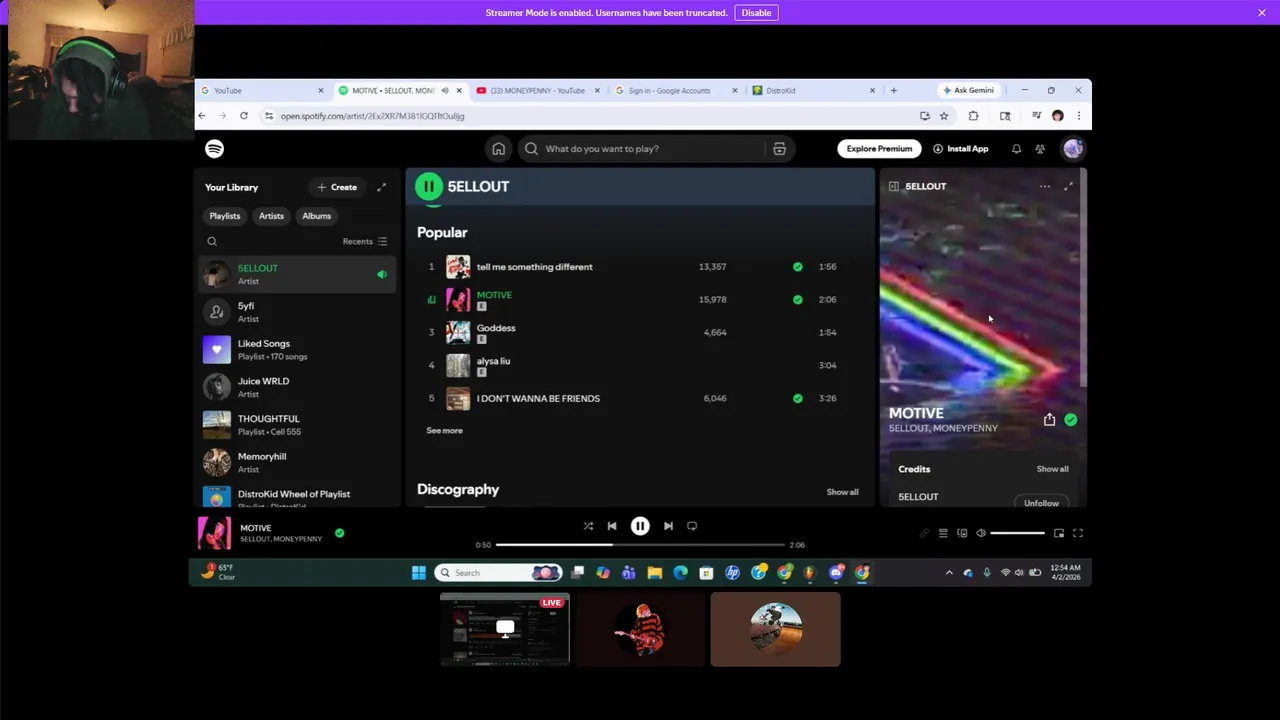Show all Credits in Now Playing panel
The height and width of the screenshot is (720, 1280).
(1052, 469)
